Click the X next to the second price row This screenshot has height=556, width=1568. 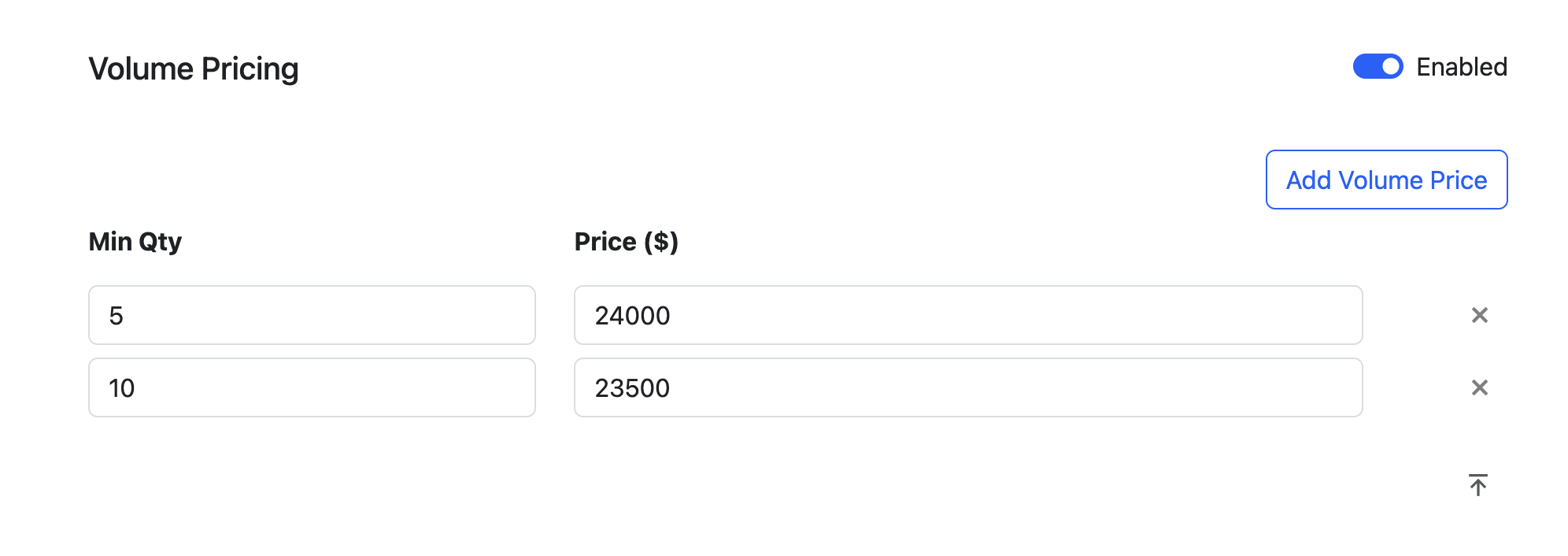click(x=1479, y=387)
